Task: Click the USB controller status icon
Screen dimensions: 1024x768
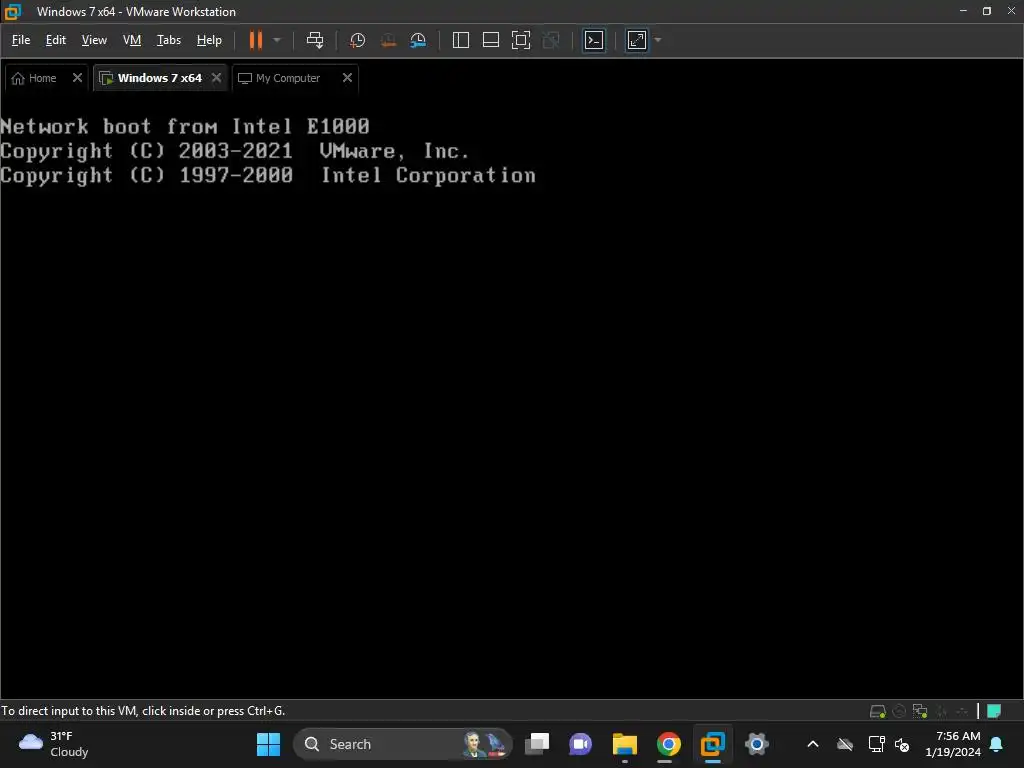Action: click(941, 711)
